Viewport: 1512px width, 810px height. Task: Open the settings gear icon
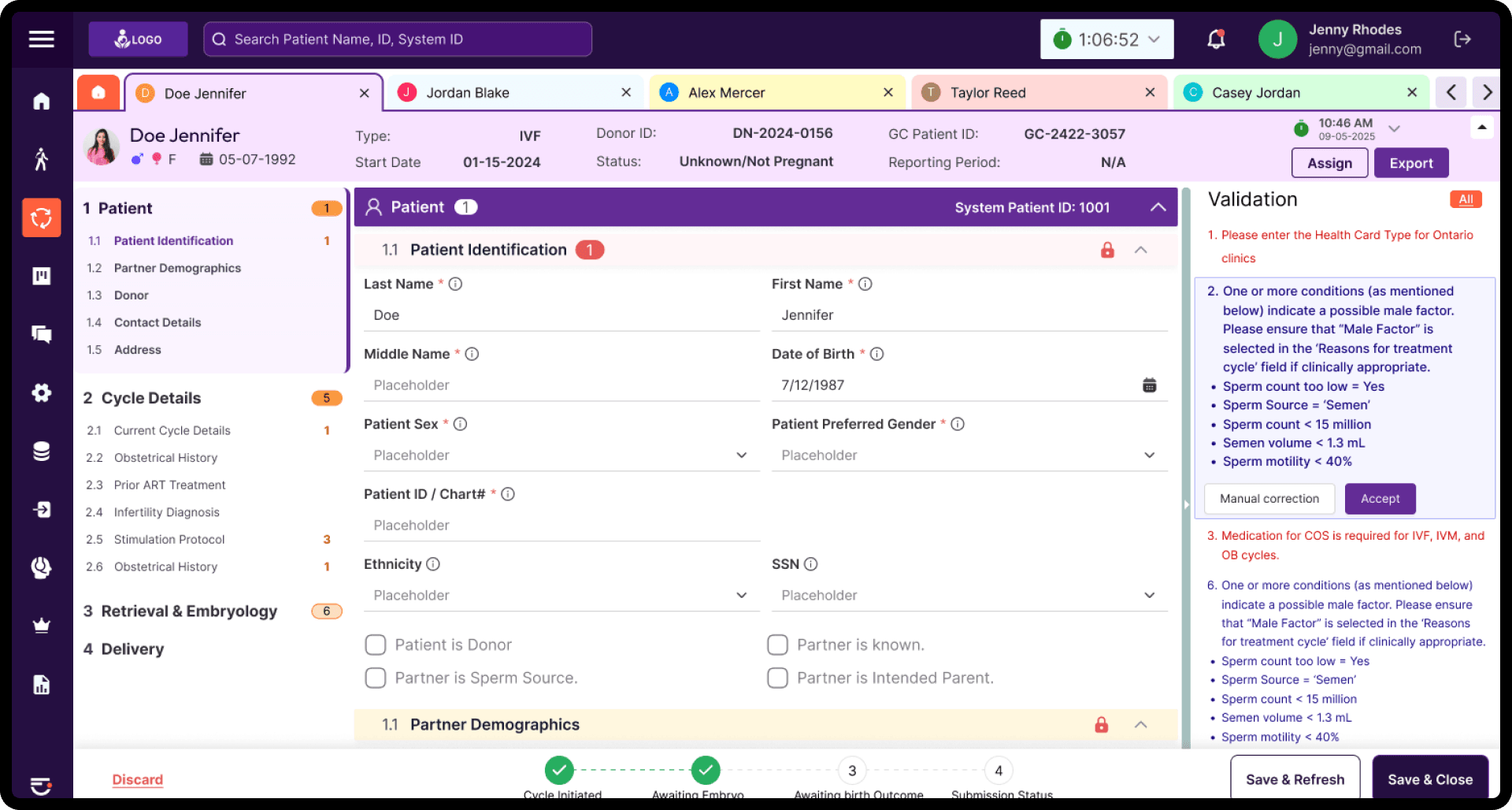click(x=41, y=392)
